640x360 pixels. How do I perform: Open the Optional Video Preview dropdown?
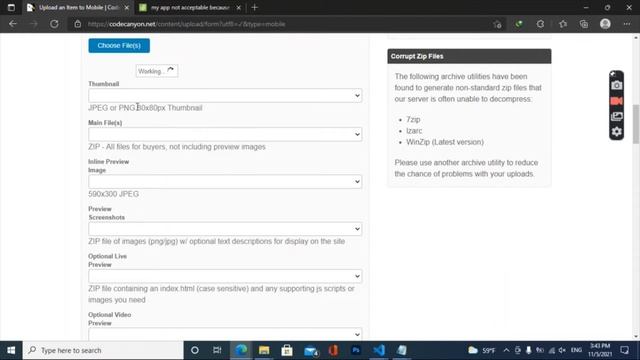[x=225, y=334]
